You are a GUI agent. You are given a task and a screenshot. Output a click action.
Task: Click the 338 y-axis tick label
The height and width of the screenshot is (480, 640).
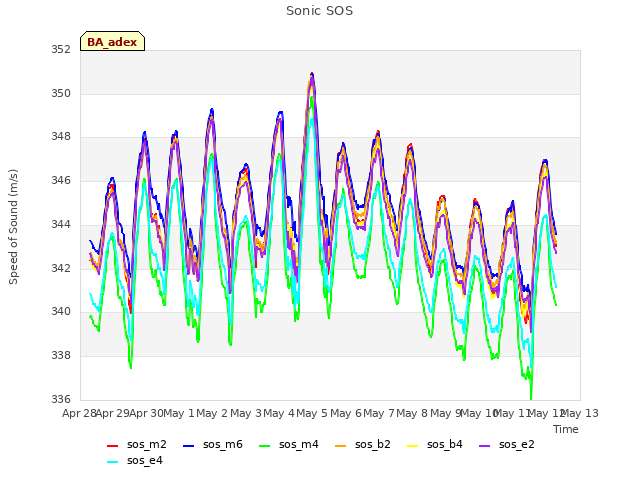[x=61, y=356]
